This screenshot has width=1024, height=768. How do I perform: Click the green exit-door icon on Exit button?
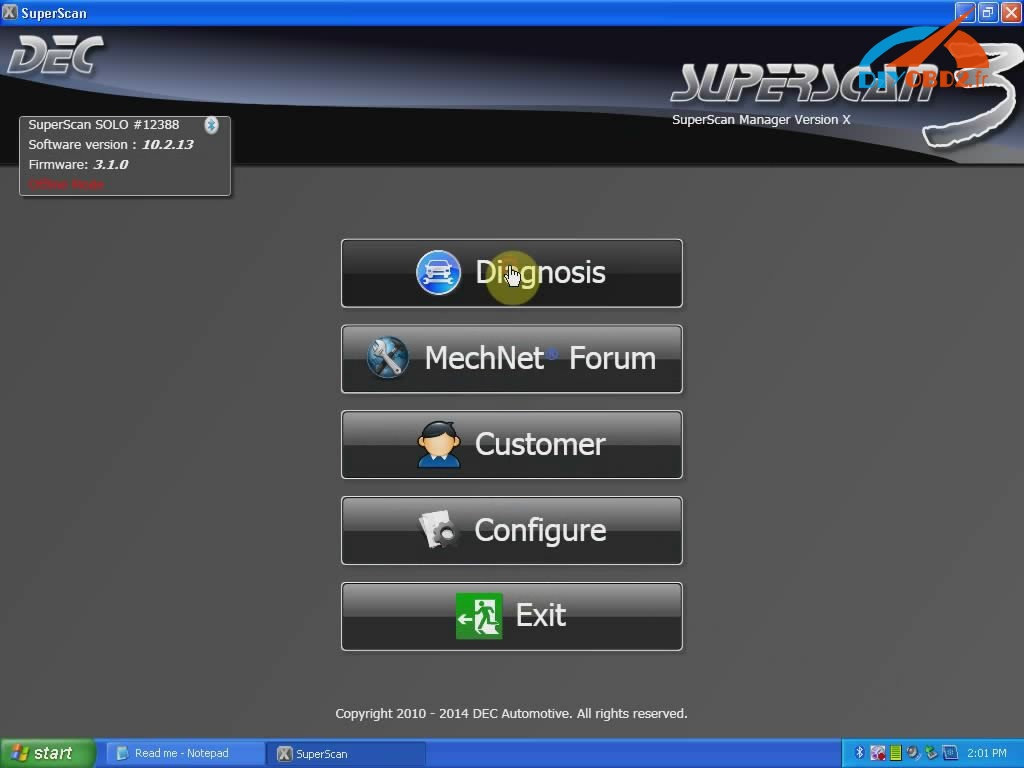(478, 616)
